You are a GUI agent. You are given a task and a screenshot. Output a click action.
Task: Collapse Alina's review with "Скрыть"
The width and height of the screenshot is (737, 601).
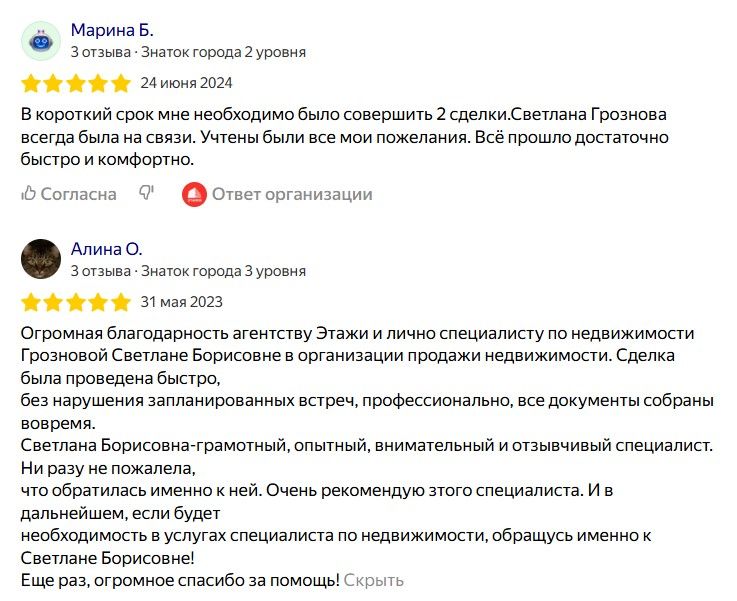pyautogui.click(x=374, y=579)
